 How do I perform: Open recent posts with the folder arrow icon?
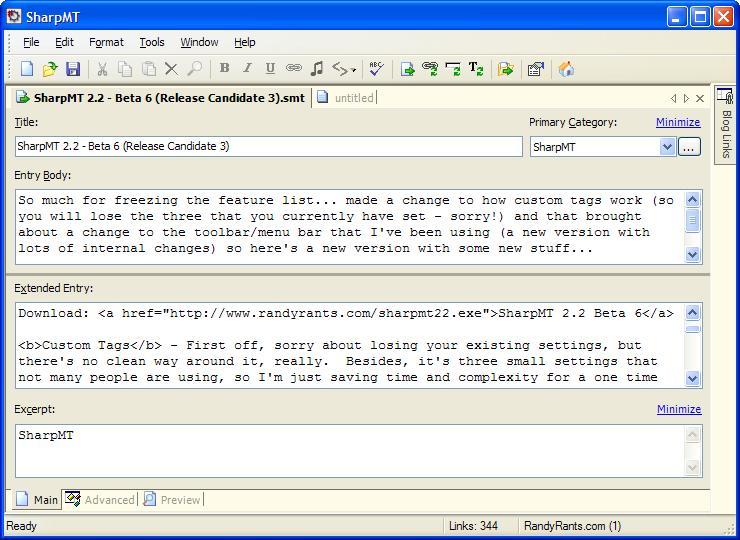pyautogui.click(x=505, y=70)
